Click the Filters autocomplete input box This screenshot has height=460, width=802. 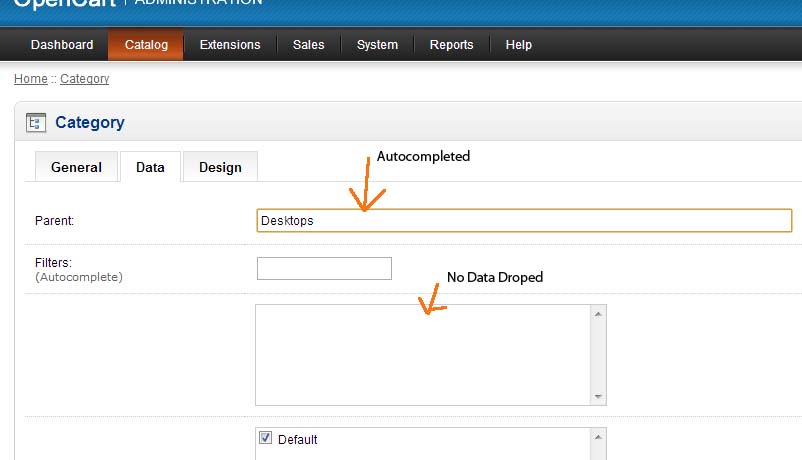[324, 269]
